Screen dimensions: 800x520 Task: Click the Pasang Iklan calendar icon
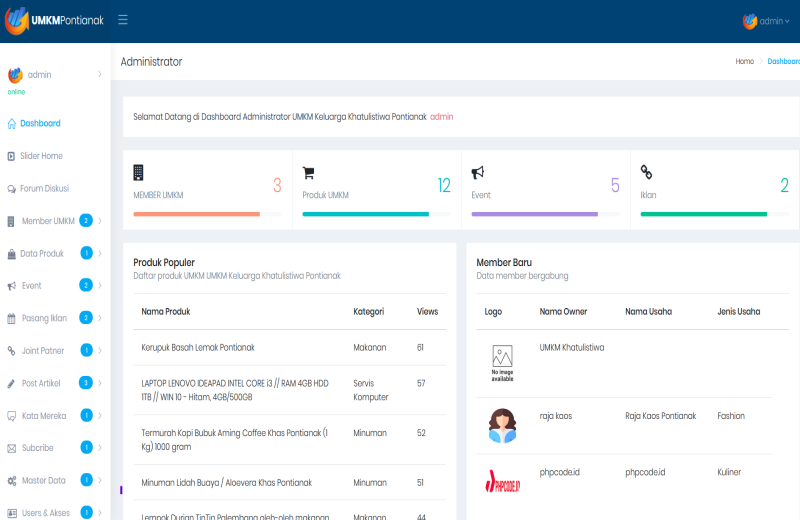pyautogui.click(x=11, y=319)
